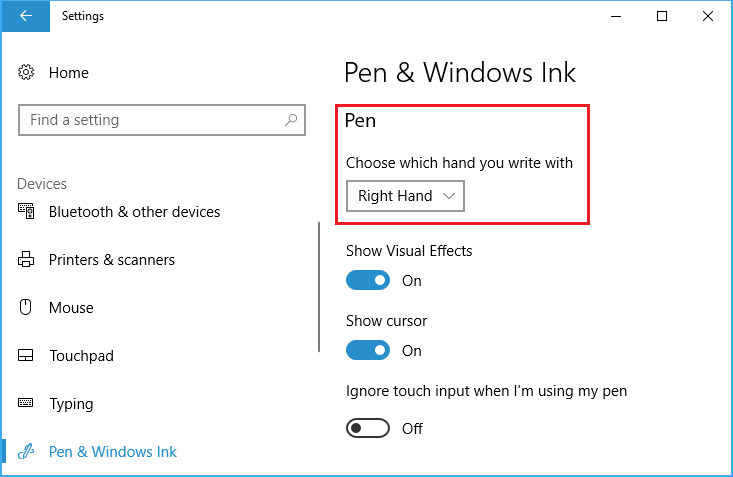Viewport: 733px width, 477px height.
Task: Click the Pen & Windows Ink pen icon
Action: [26, 452]
